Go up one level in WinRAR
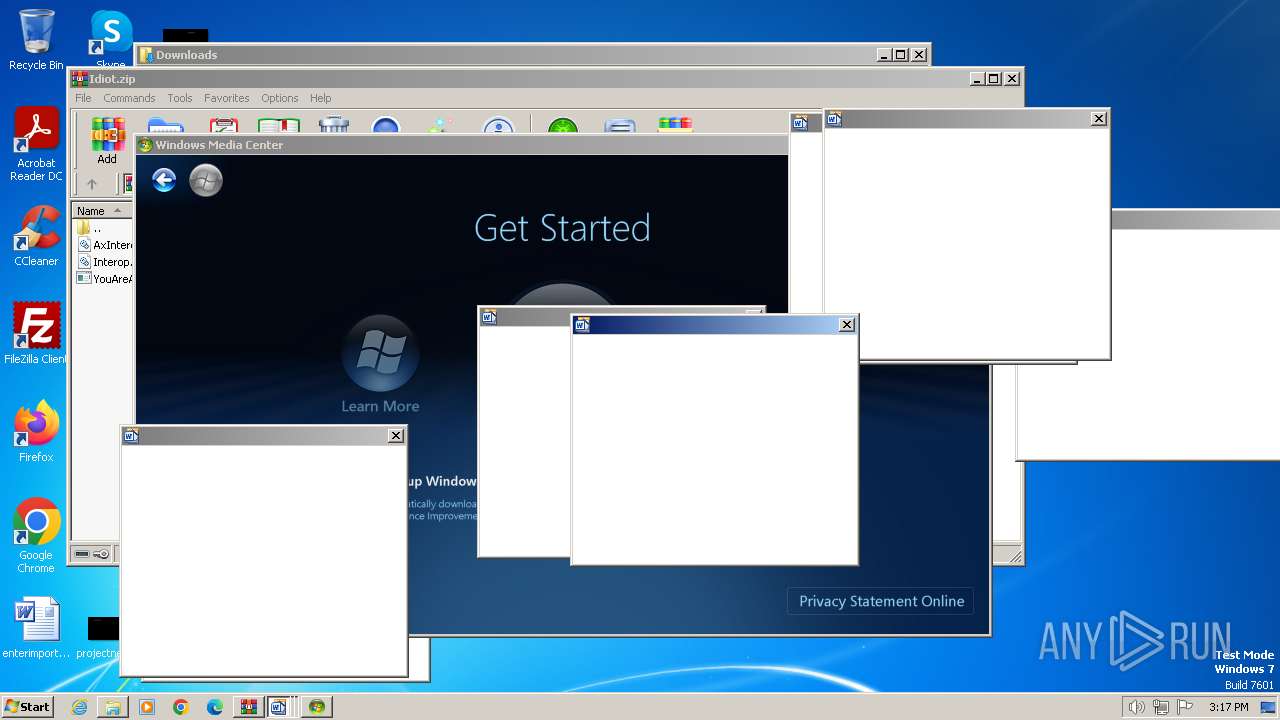 pyautogui.click(x=92, y=184)
